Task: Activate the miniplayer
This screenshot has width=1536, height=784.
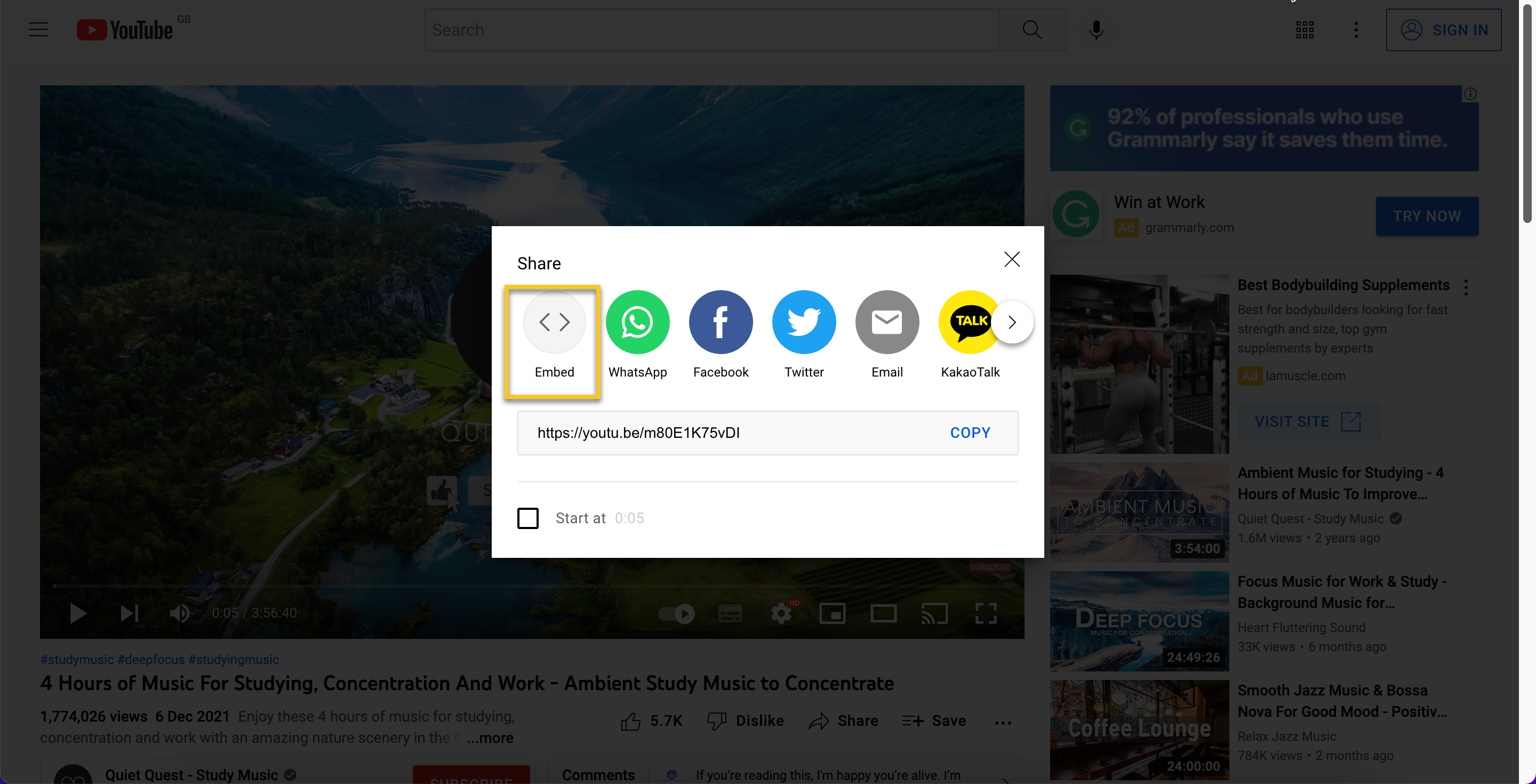Action: [x=833, y=613]
